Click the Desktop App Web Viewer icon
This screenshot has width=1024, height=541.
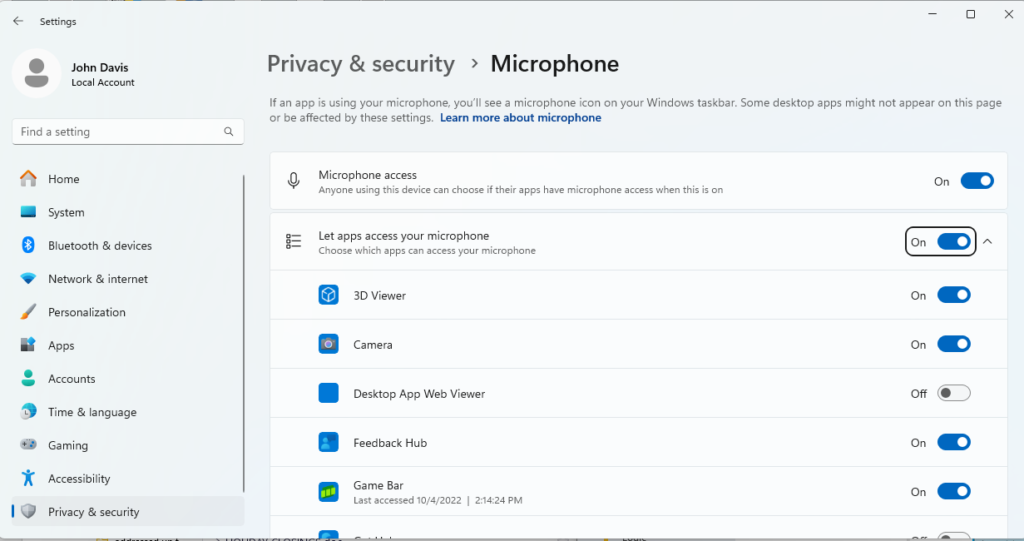coord(329,393)
